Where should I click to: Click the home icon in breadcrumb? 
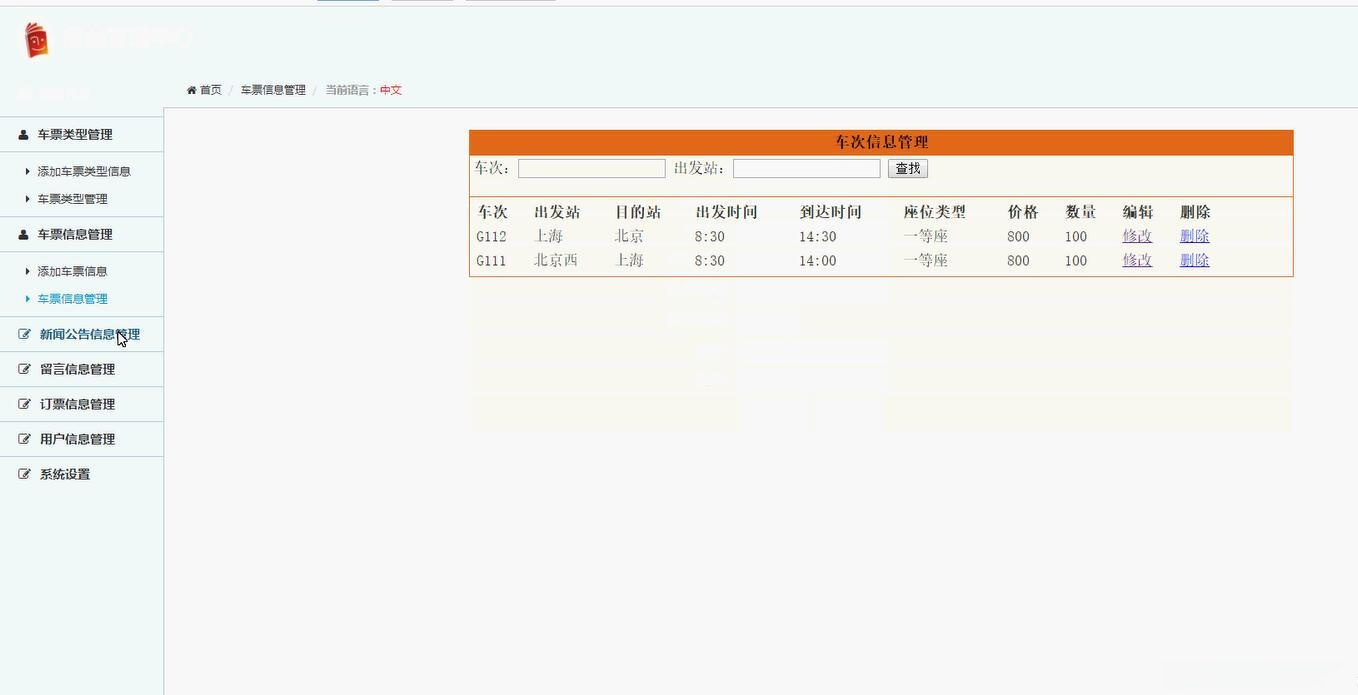191,90
